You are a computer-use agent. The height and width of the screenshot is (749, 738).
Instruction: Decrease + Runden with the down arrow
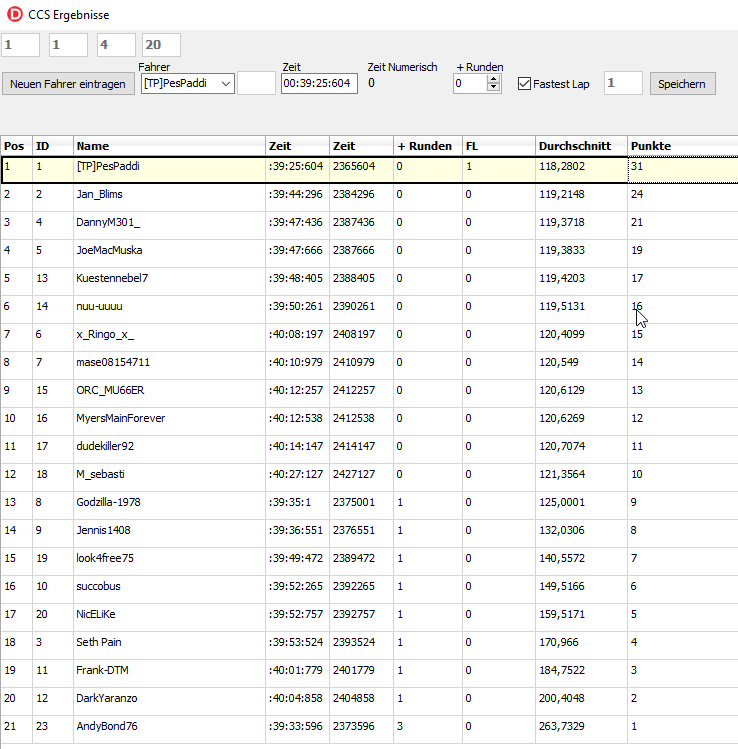tap(492, 89)
